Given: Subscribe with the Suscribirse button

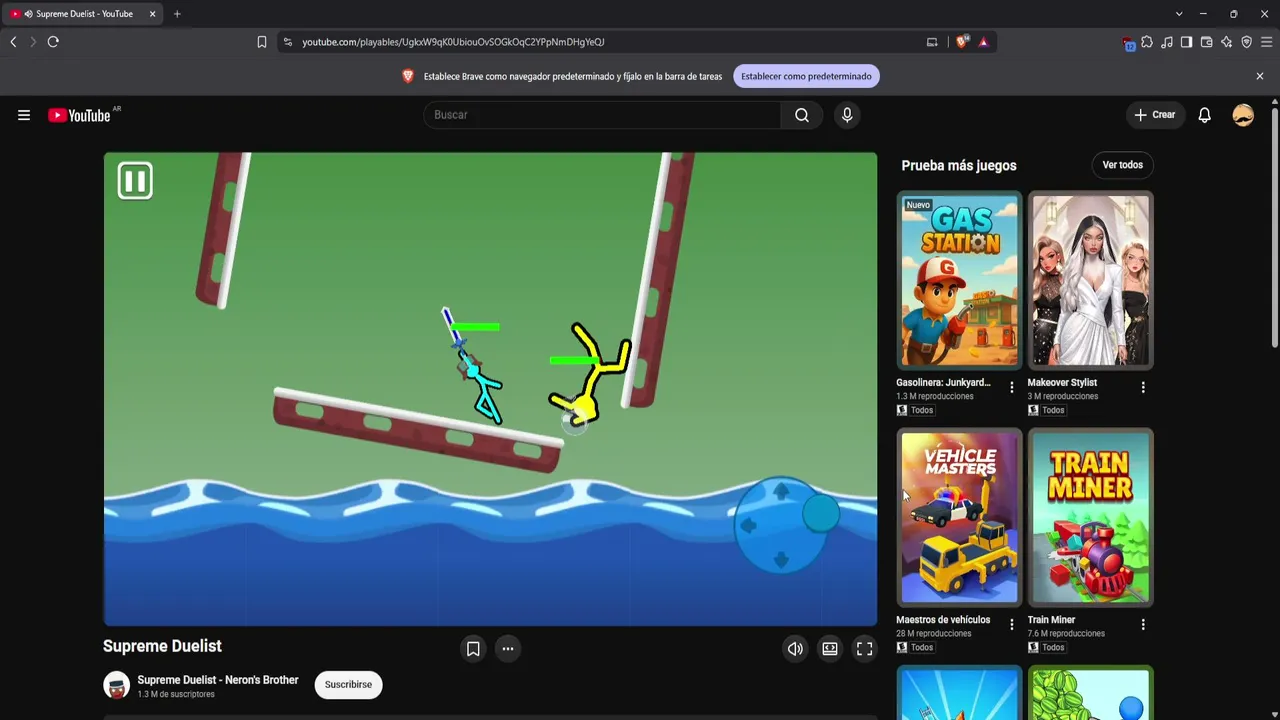Looking at the screenshot, I should [348, 685].
